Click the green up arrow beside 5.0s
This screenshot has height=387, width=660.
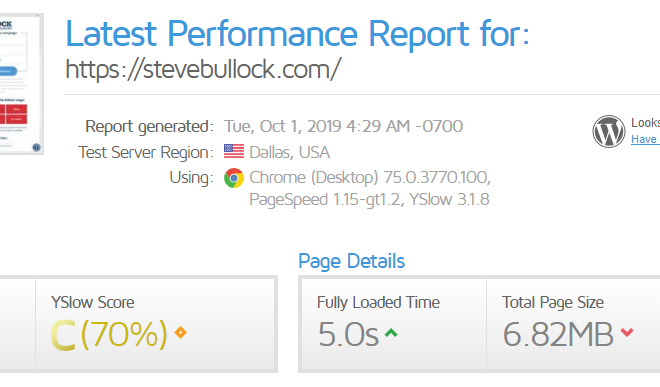(391, 333)
